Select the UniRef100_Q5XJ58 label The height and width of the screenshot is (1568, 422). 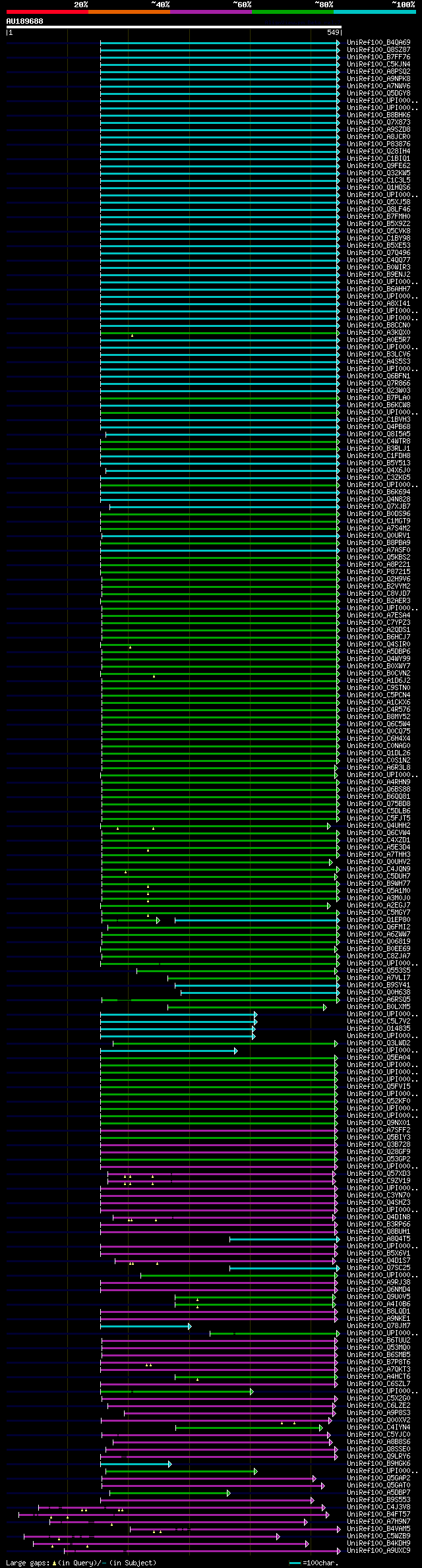click(378, 202)
